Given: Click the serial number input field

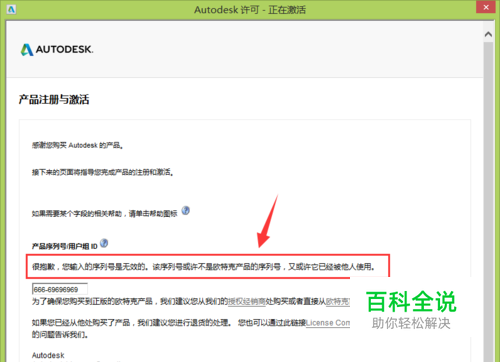Looking at the screenshot, I should 60,289.
